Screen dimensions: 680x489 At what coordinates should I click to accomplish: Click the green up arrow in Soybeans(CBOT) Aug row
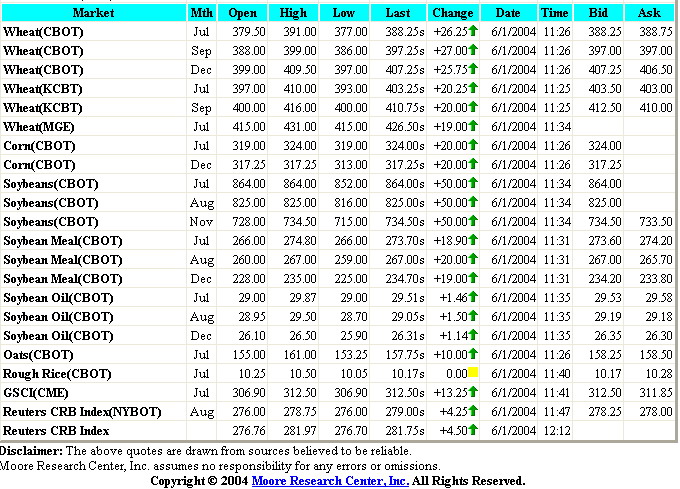[x=473, y=202]
